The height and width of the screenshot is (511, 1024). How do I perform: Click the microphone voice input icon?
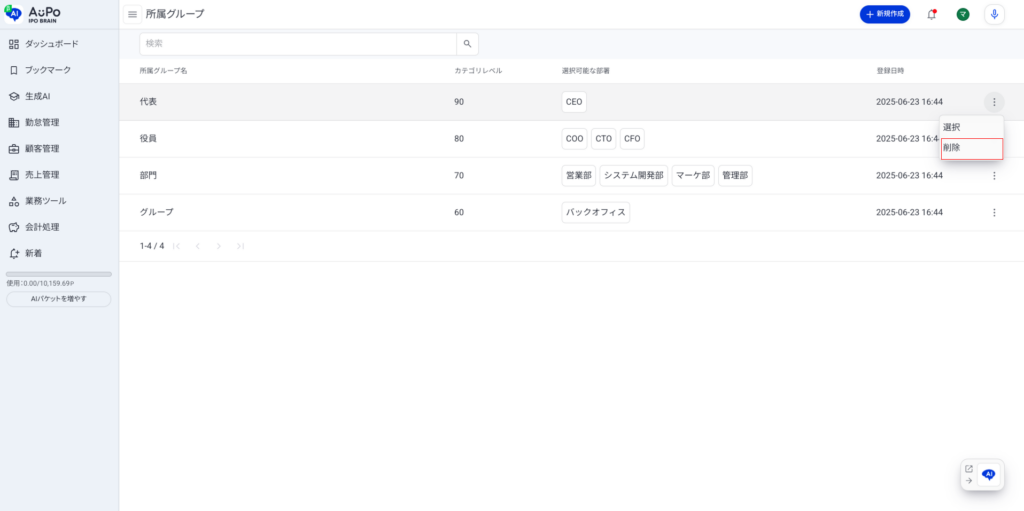tap(994, 14)
